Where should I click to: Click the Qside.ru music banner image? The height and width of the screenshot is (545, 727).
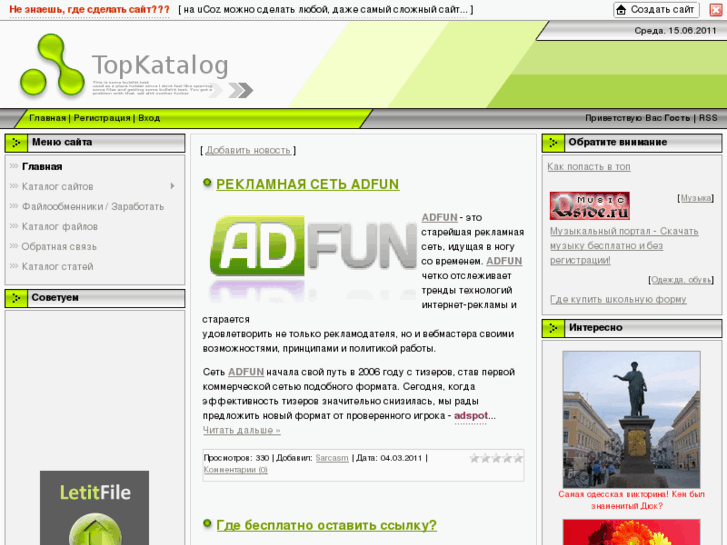(590, 206)
